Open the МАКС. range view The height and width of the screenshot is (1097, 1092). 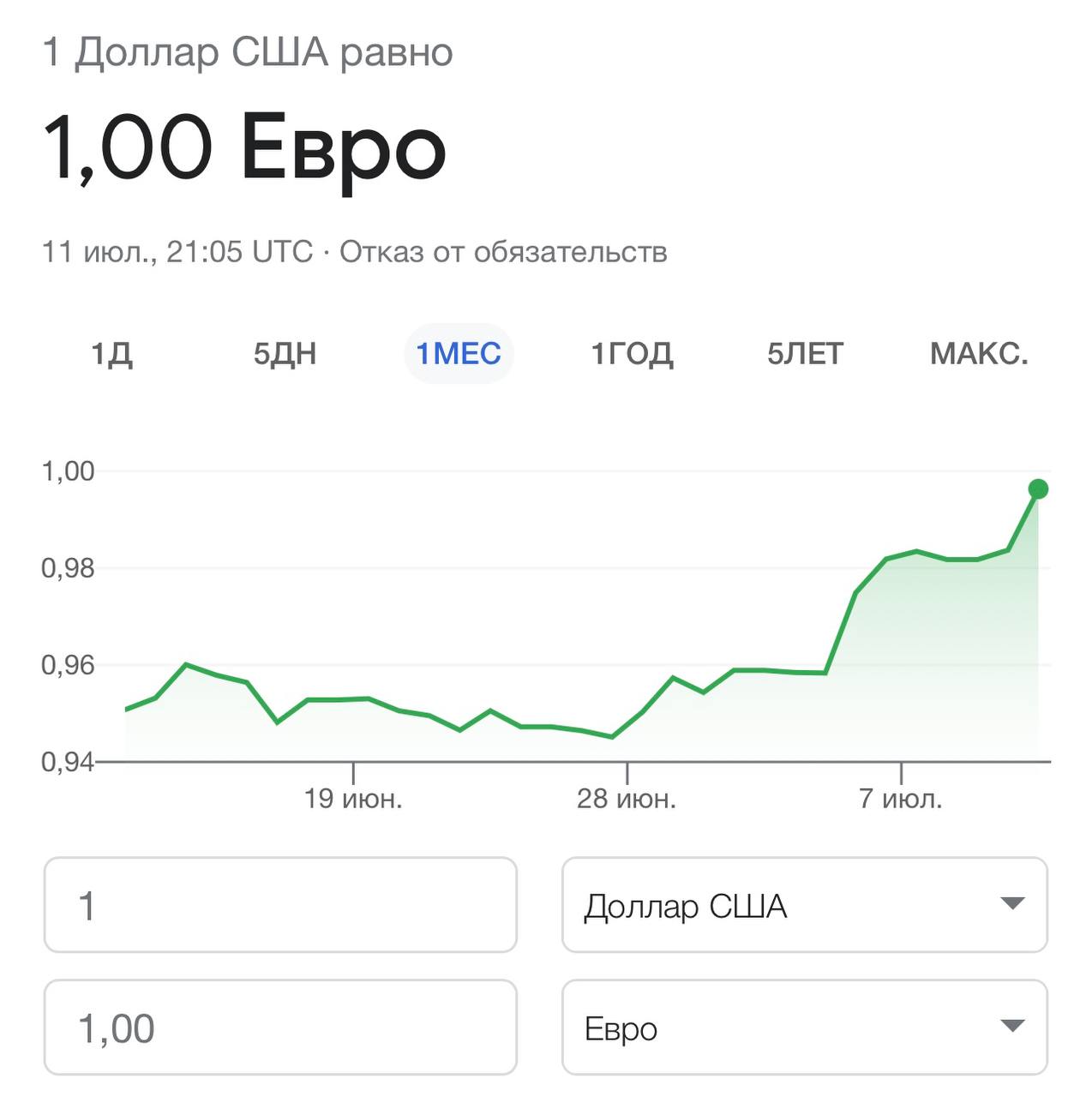pos(979,354)
